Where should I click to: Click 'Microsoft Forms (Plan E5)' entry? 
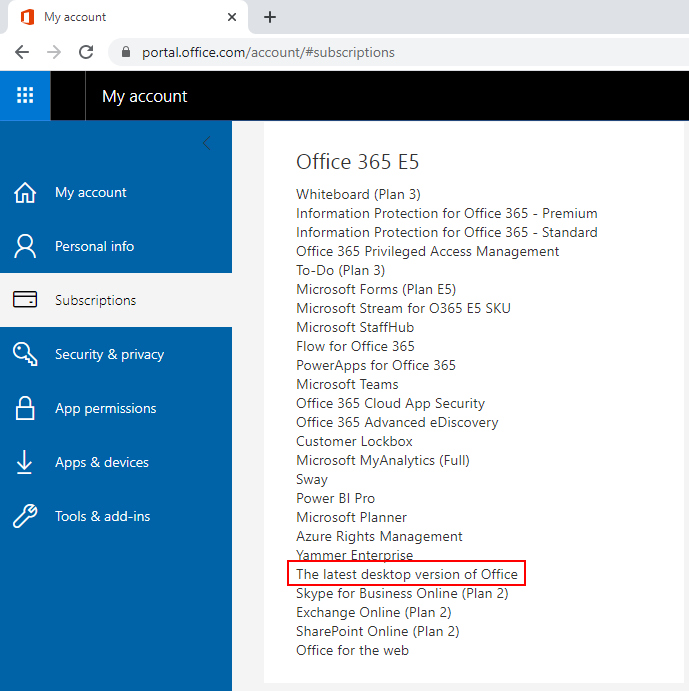tap(376, 289)
